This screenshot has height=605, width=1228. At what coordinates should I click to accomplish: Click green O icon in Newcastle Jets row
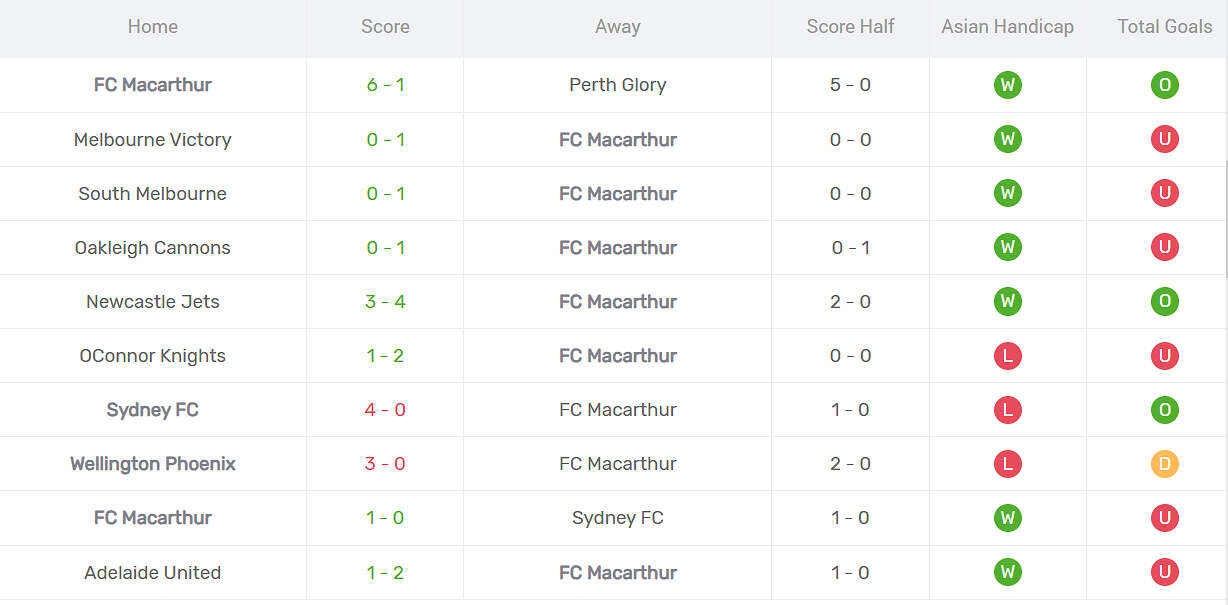pos(1164,302)
